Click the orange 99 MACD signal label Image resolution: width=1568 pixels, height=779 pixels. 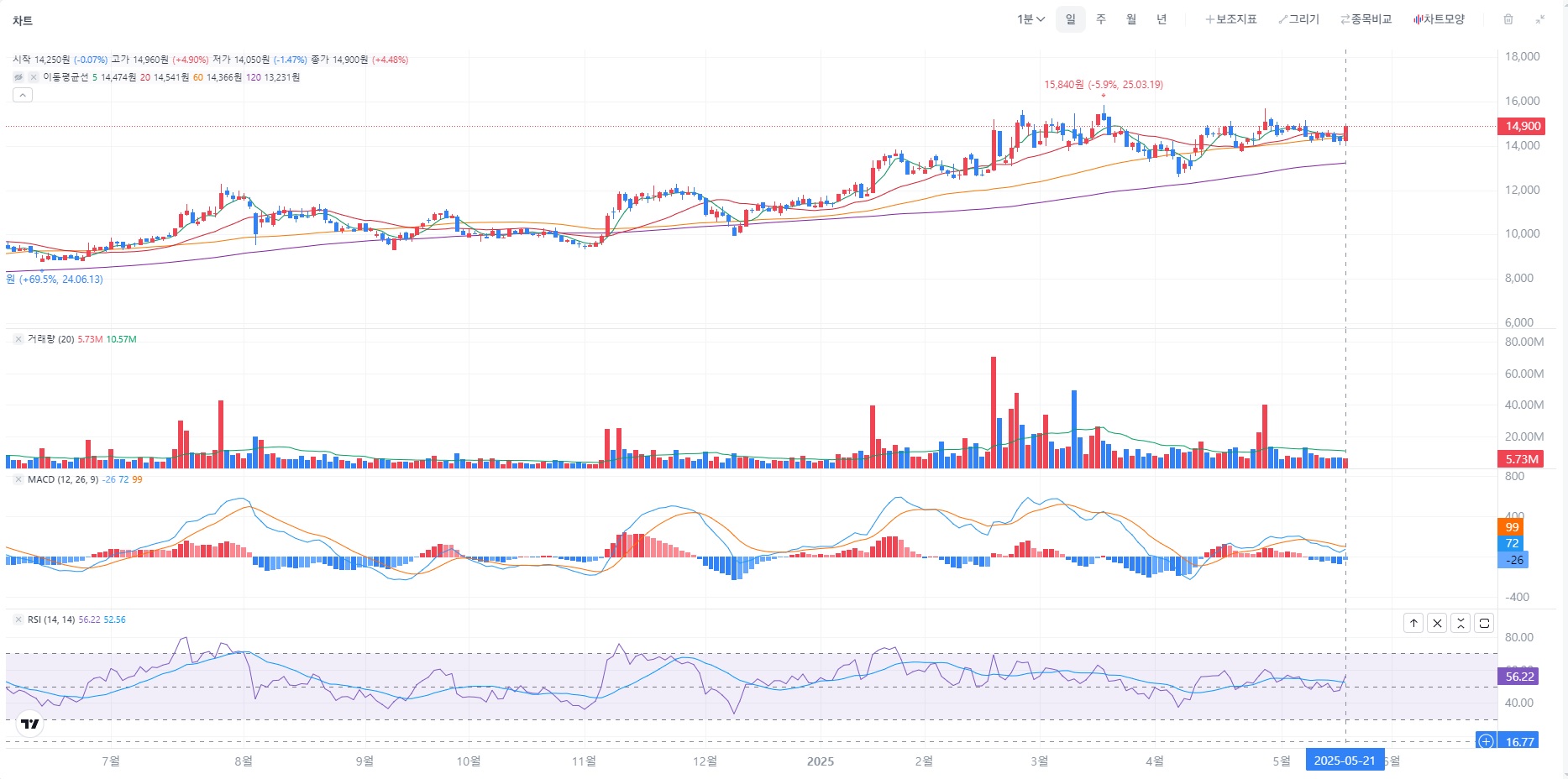[1512, 527]
